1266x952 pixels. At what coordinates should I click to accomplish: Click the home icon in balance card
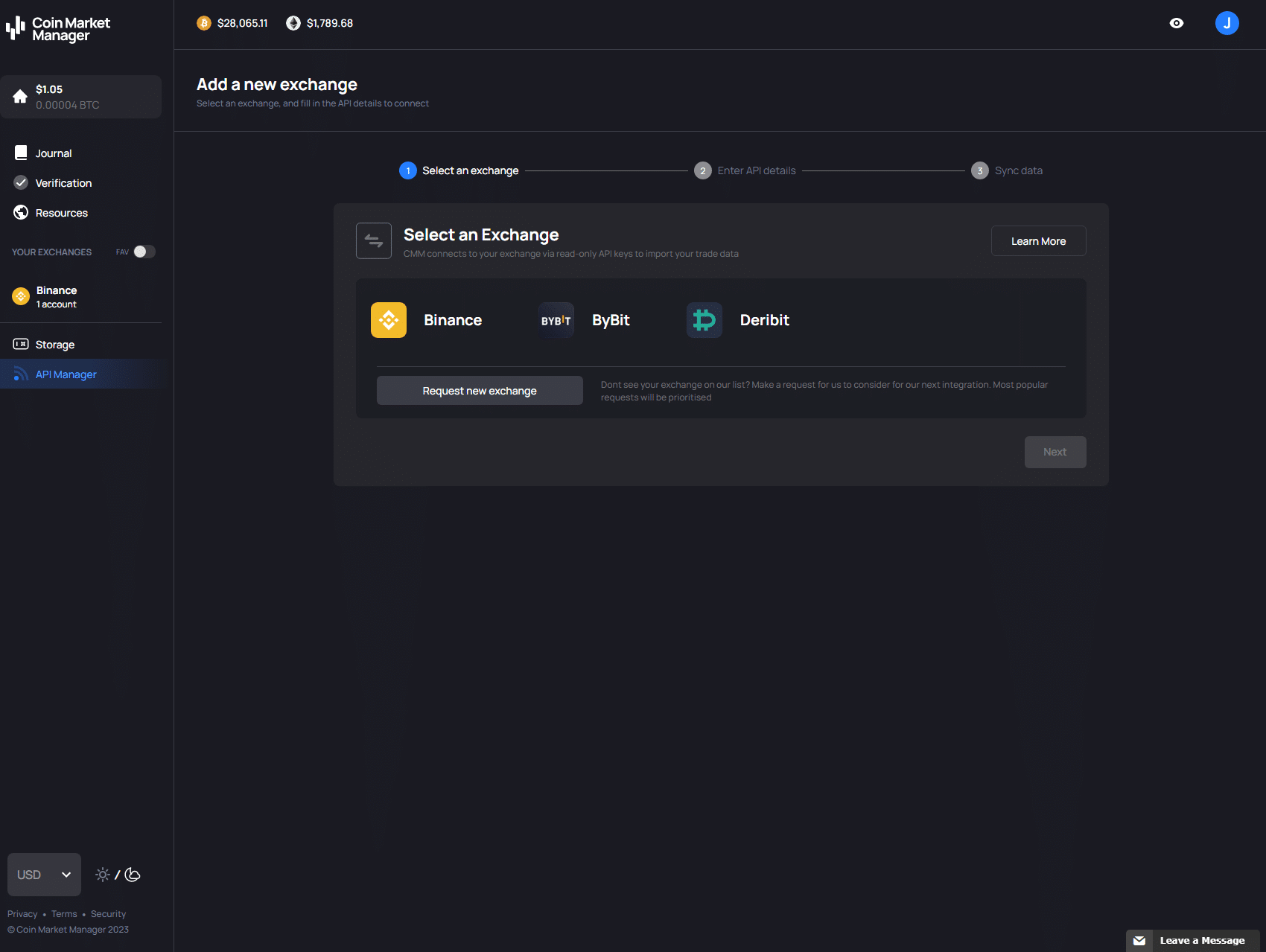click(20, 96)
